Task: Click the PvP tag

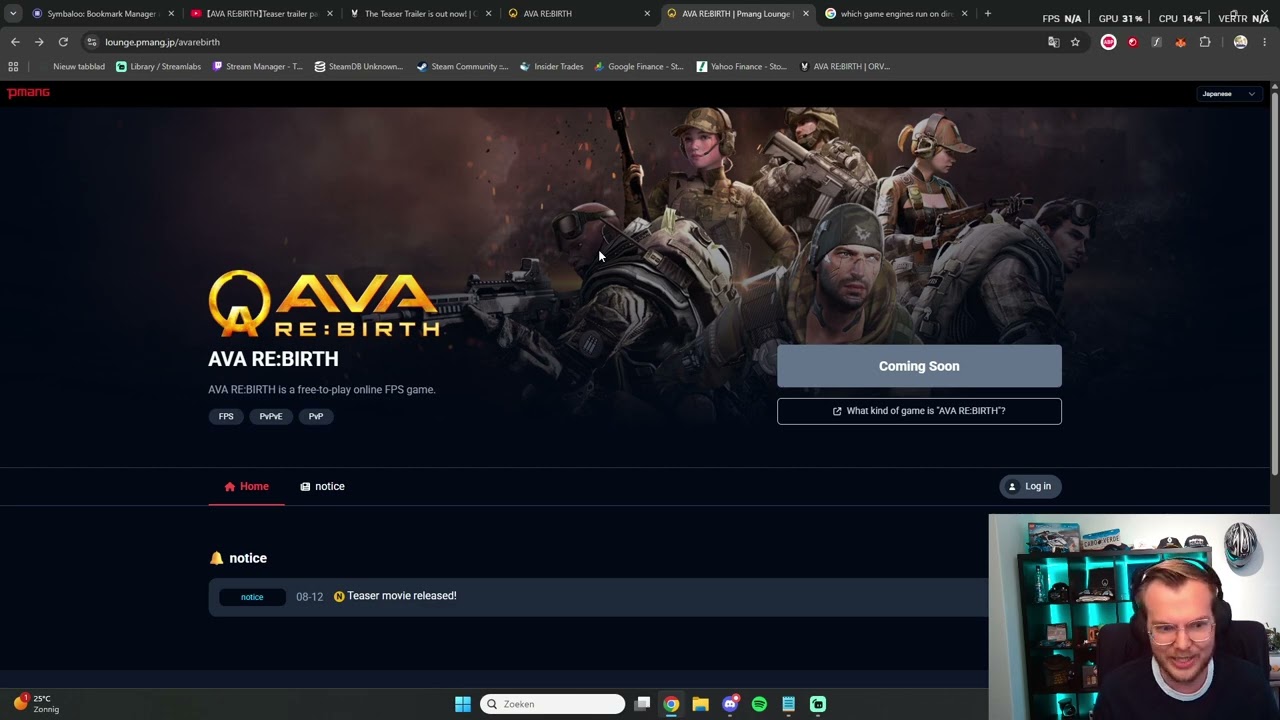Action: pos(316,417)
